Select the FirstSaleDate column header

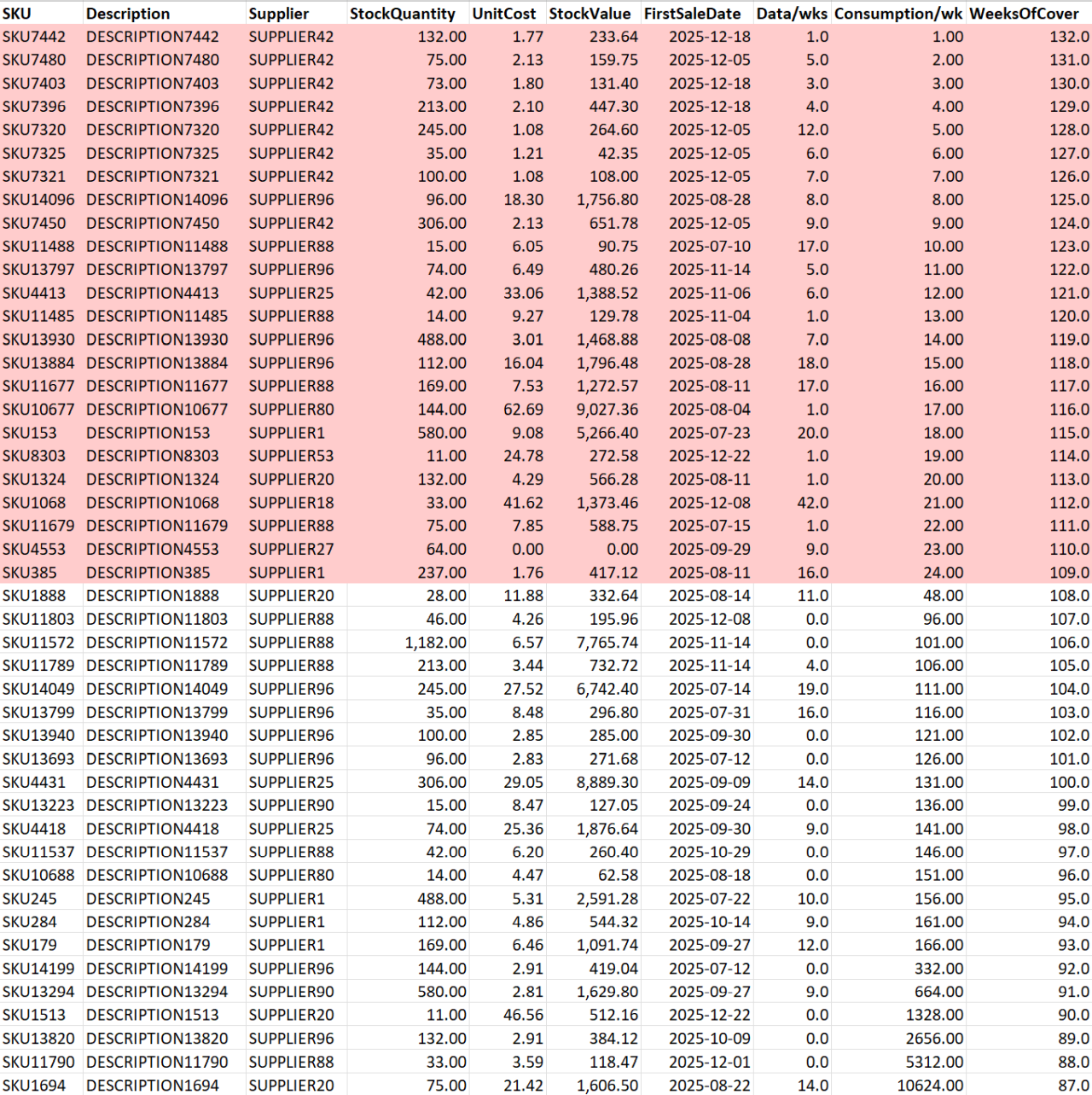(x=693, y=13)
